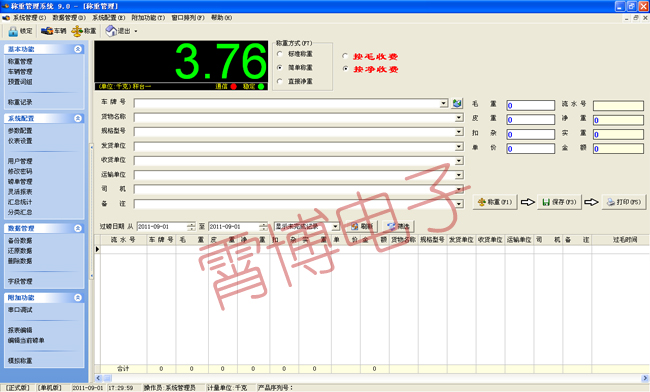The height and width of the screenshot is (392, 650).
Task: Click the icon beside 车牌号 dropdown
Action: pyautogui.click(x=457, y=103)
